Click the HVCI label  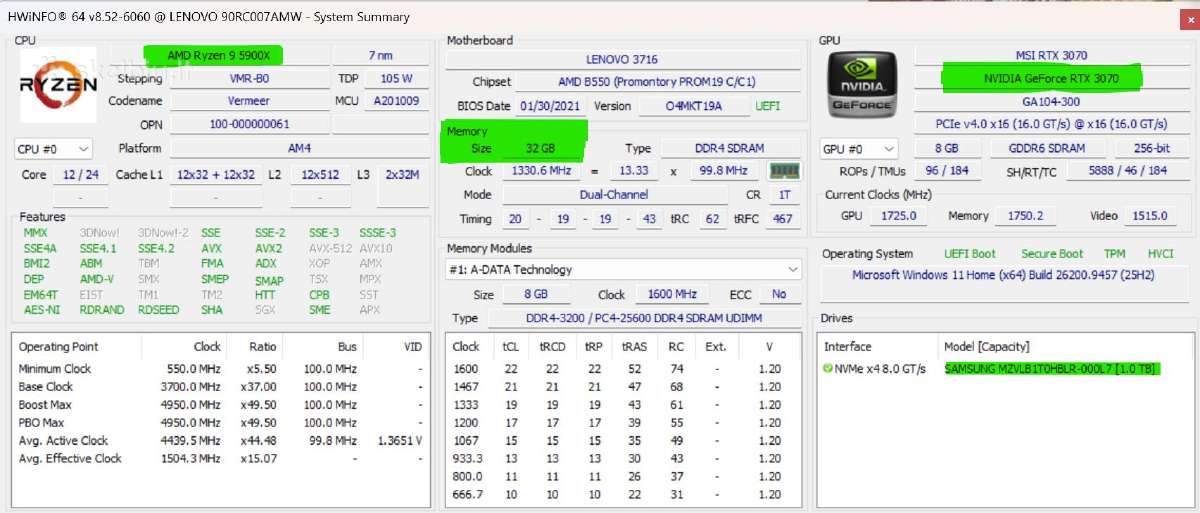click(1160, 254)
